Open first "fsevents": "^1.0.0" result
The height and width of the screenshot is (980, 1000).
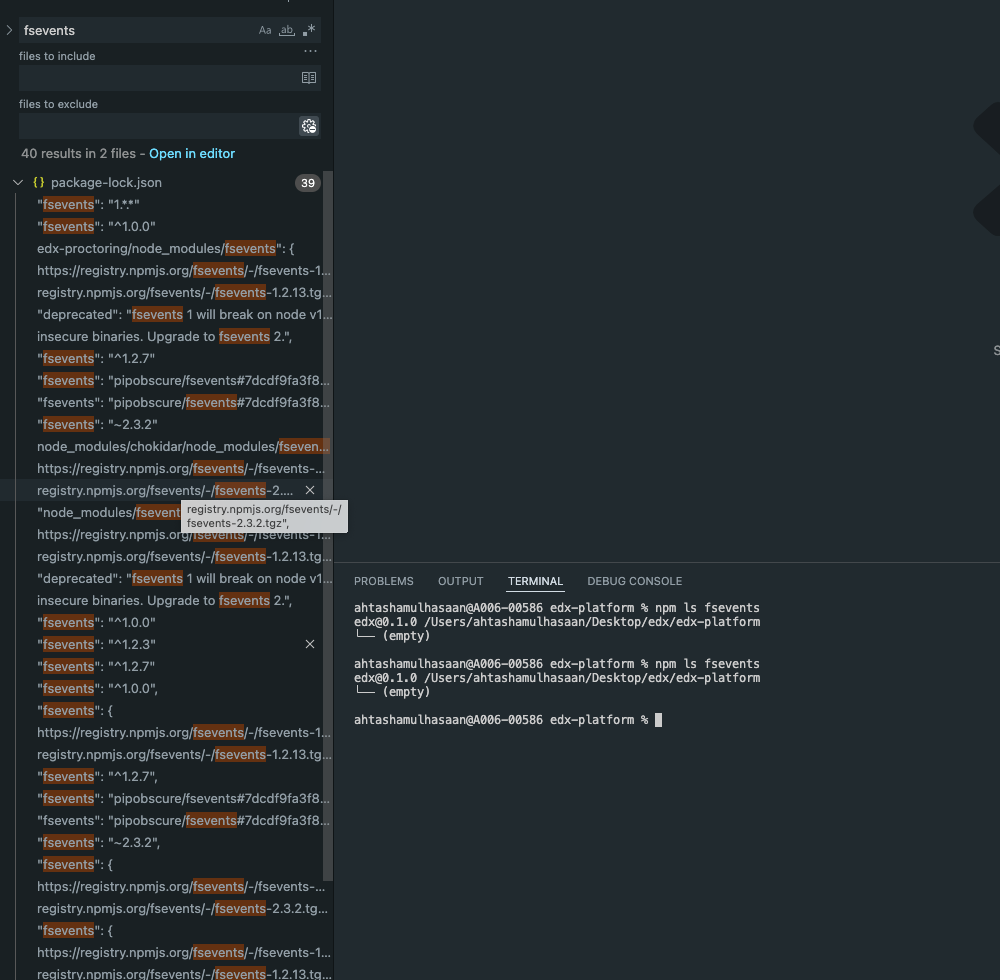[x=96, y=226]
